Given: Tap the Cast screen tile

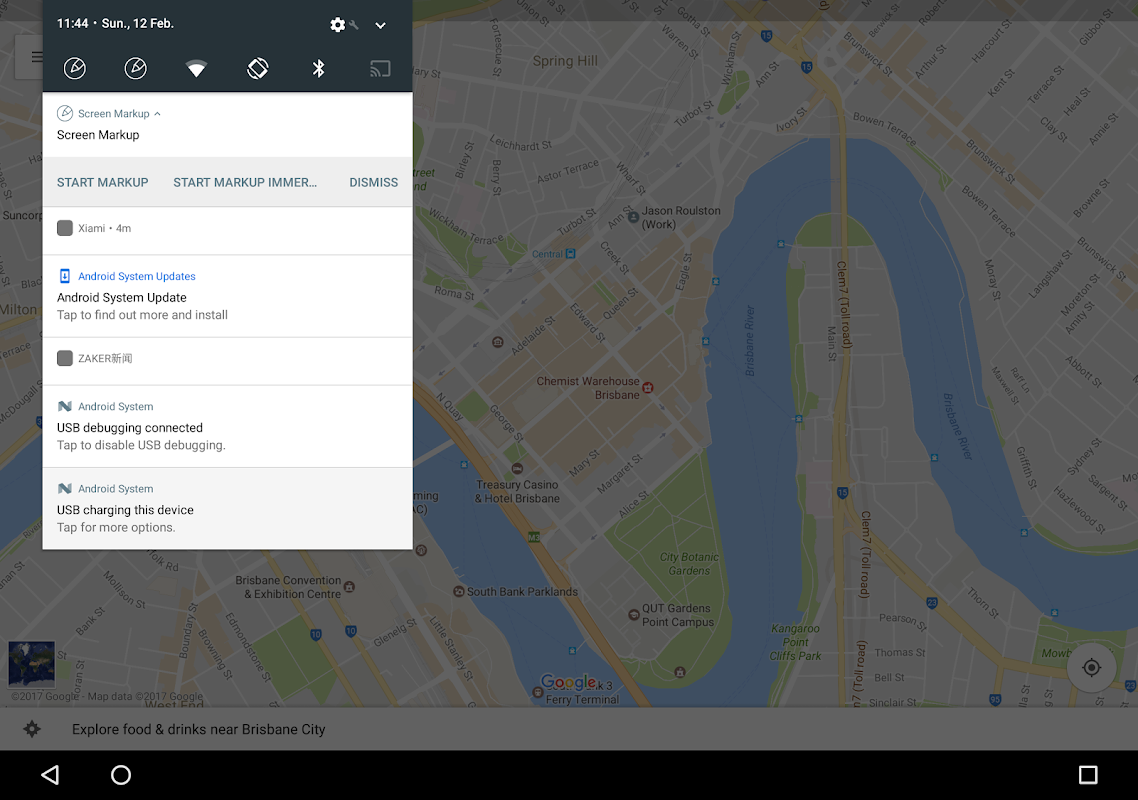Looking at the screenshot, I should coord(380,69).
